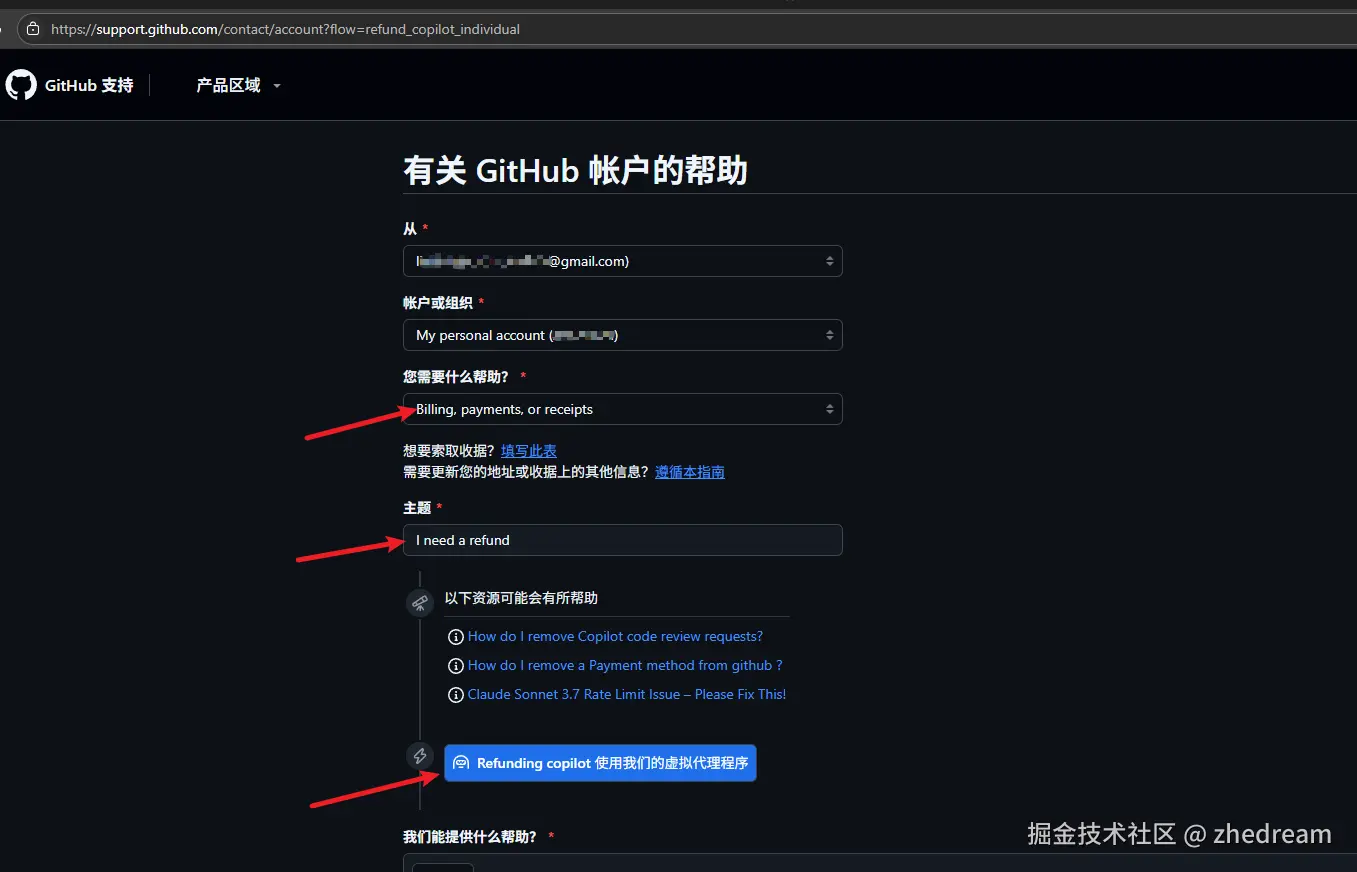Click the 填写此表 receipt link
Image resolution: width=1357 pixels, height=872 pixels.
pos(529,451)
